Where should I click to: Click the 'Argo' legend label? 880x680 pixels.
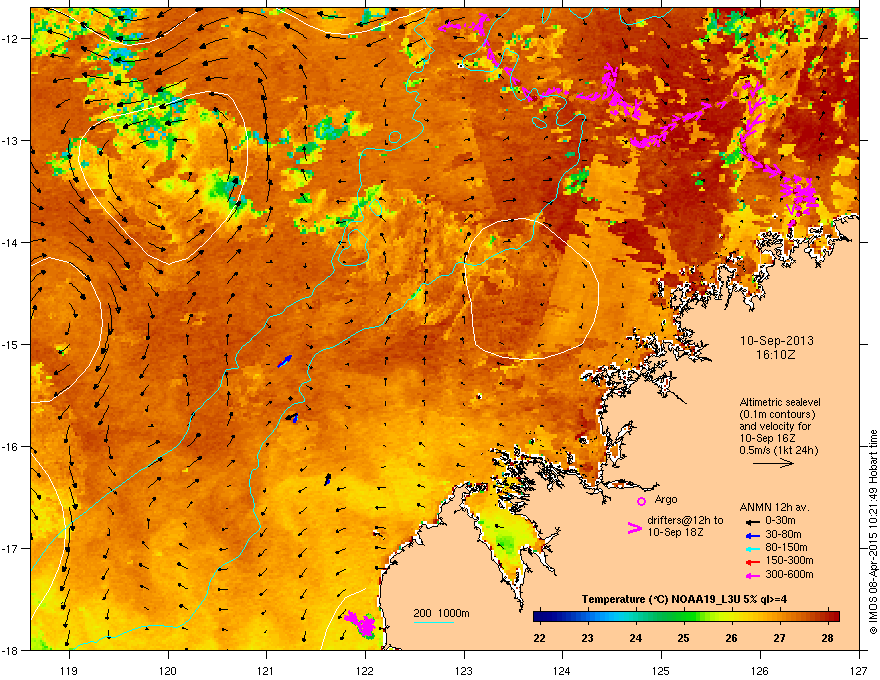[666, 499]
